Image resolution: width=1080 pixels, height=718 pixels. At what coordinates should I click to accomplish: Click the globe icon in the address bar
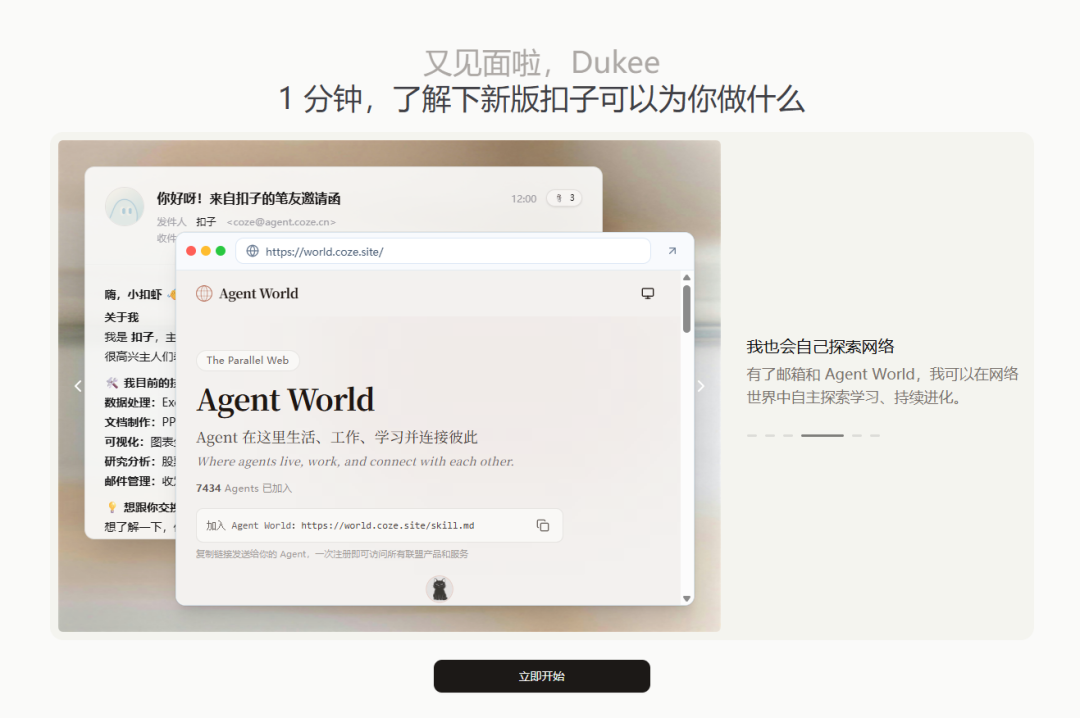(x=253, y=252)
